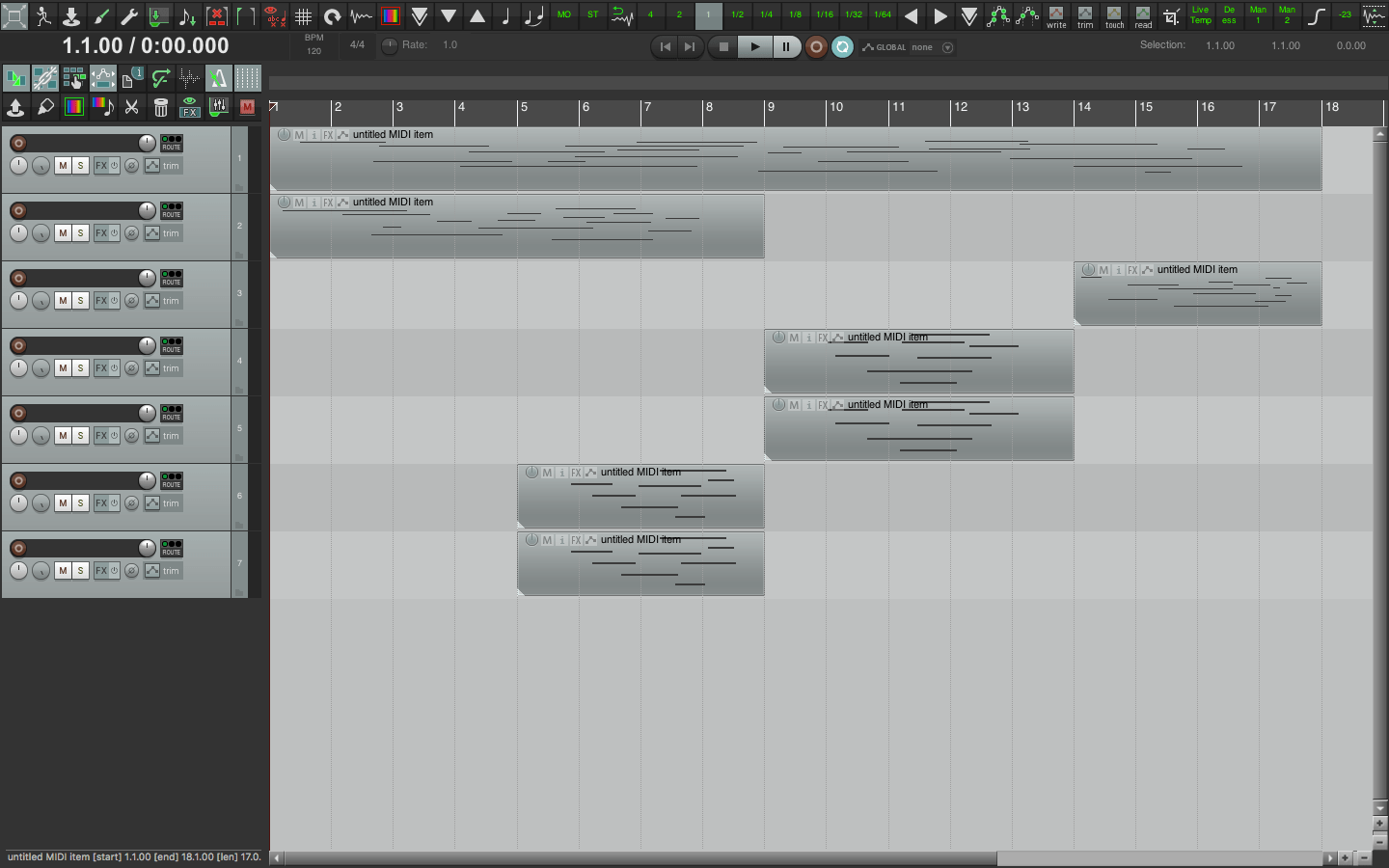The width and height of the screenshot is (1389, 868).
Task: Click the scissors icon in lower toolbar
Action: pos(132,107)
